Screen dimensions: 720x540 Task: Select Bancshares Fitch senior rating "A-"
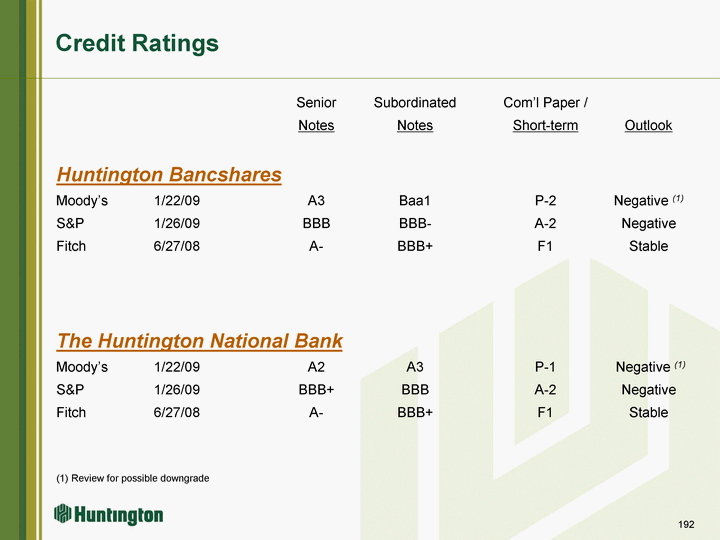pos(316,246)
